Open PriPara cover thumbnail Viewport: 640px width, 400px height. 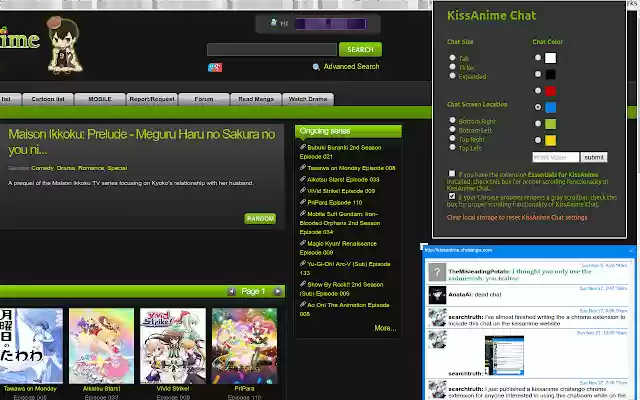coord(244,346)
